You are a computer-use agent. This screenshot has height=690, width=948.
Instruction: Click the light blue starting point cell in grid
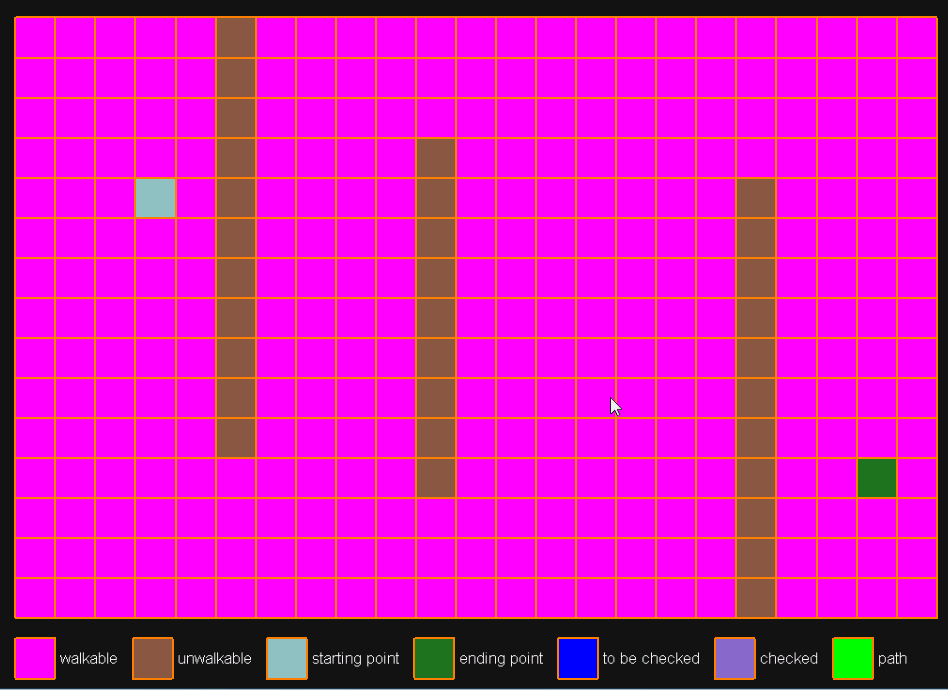point(155,198)
